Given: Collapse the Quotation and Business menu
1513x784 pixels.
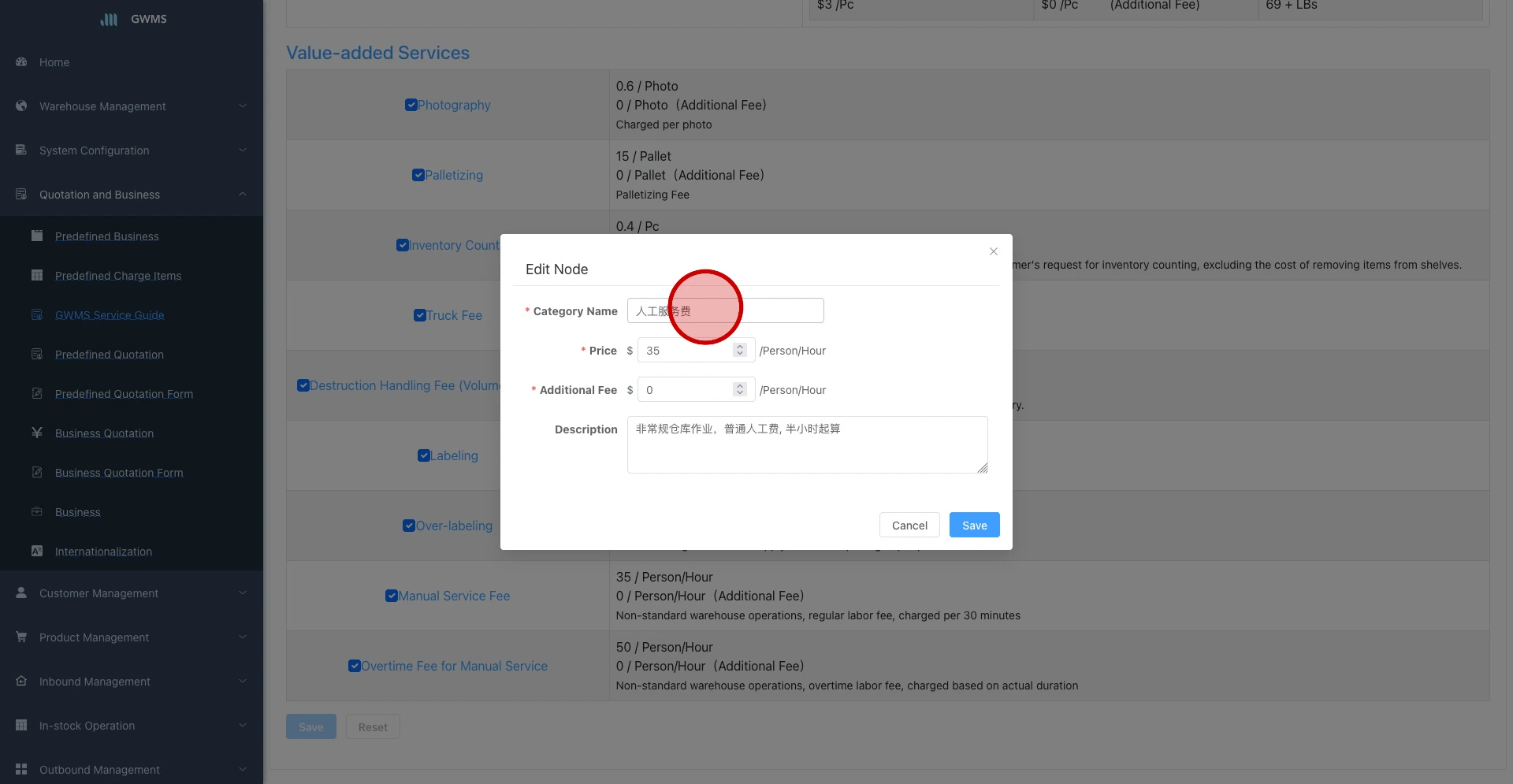Looking at the screenshot, I should coord(243,194).
